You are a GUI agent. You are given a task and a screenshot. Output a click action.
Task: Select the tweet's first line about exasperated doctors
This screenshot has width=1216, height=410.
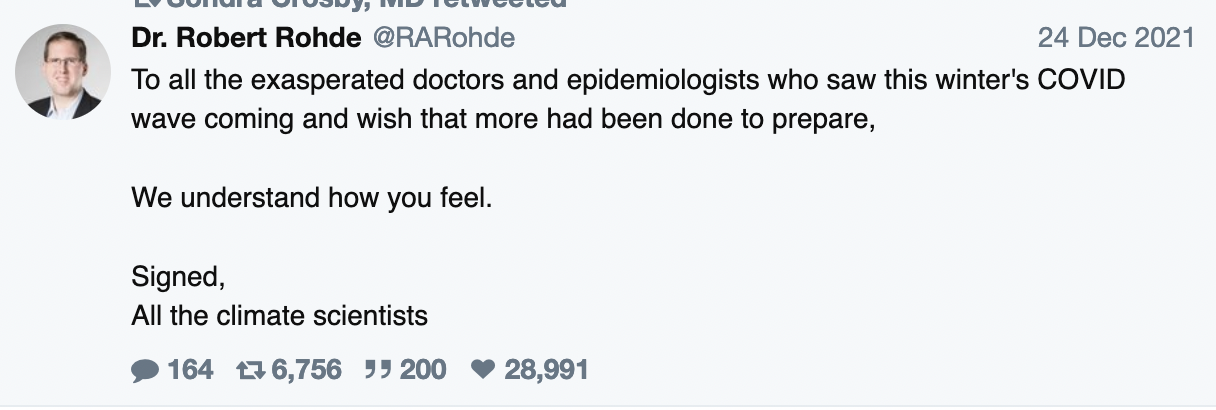(628, 80)
